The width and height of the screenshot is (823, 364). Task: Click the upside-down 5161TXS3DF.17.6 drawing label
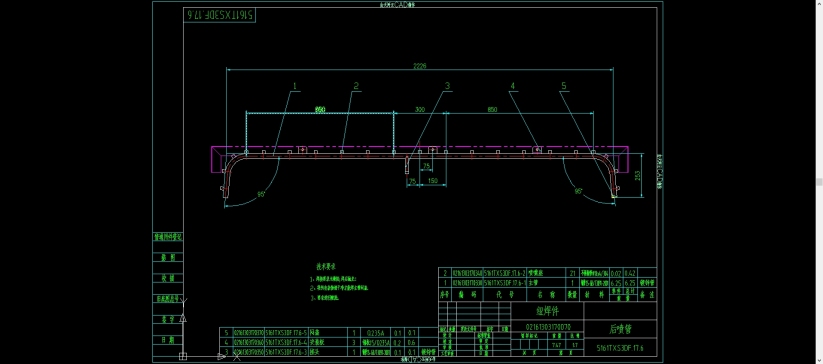(220, 15)
